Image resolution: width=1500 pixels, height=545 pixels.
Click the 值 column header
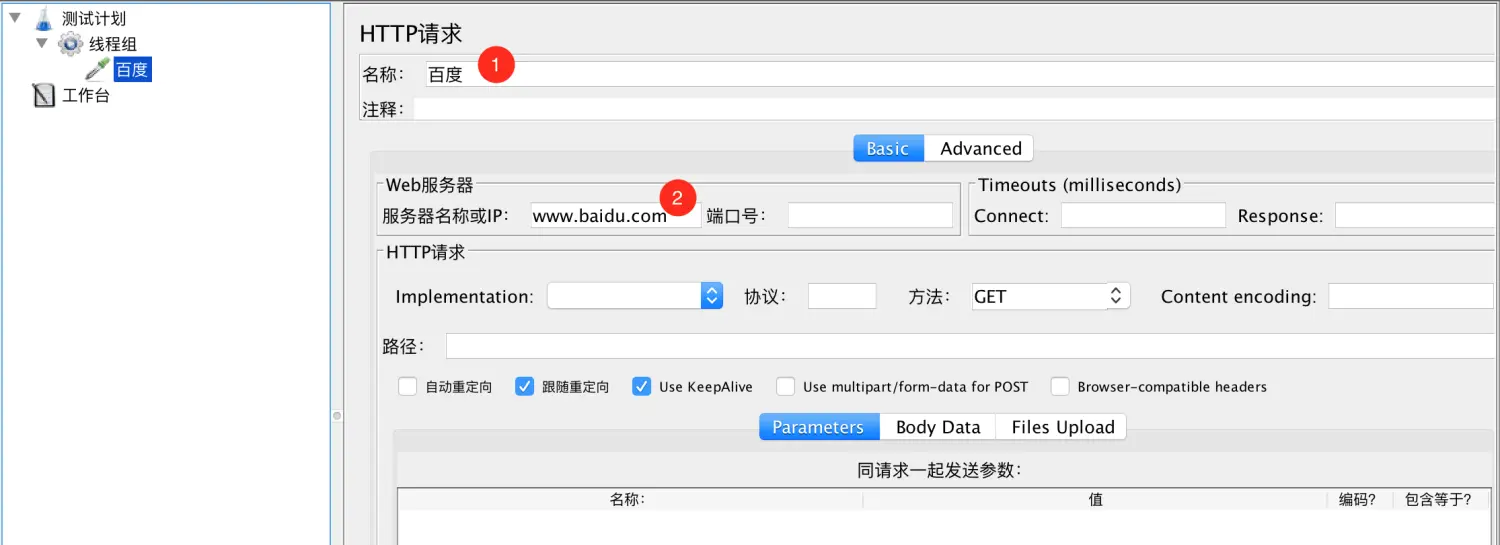point(1095,499)
